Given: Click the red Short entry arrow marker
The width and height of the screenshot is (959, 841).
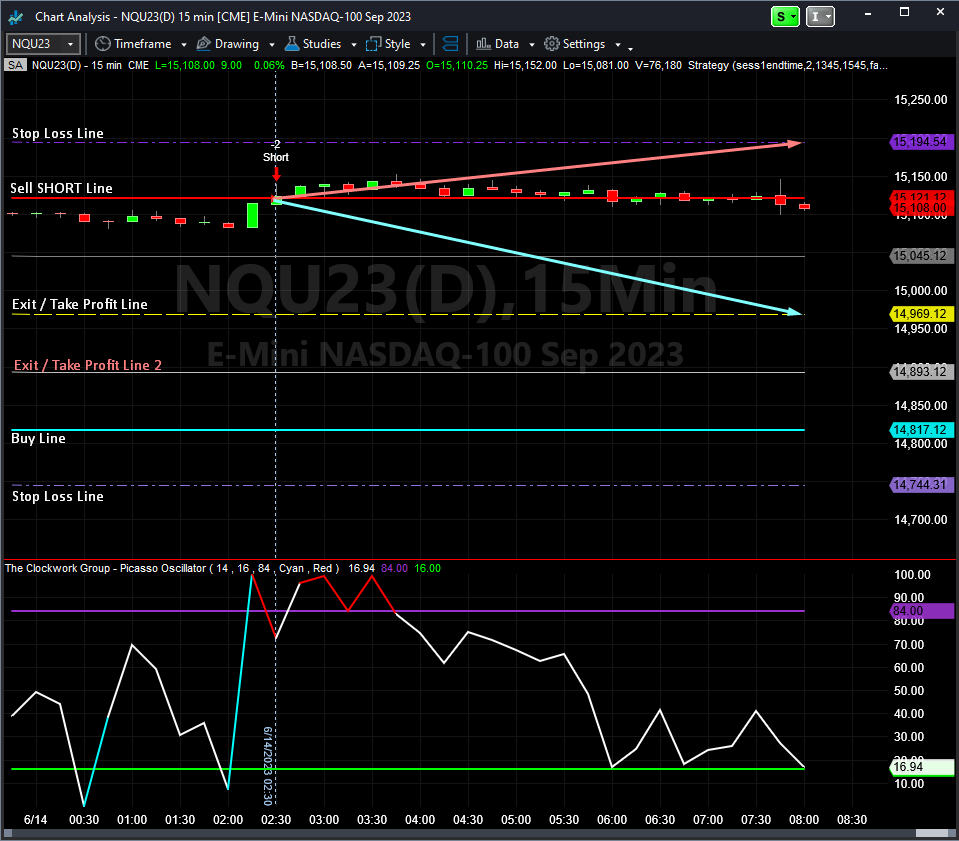Looking at the screenshot, I should pos(276,175).
